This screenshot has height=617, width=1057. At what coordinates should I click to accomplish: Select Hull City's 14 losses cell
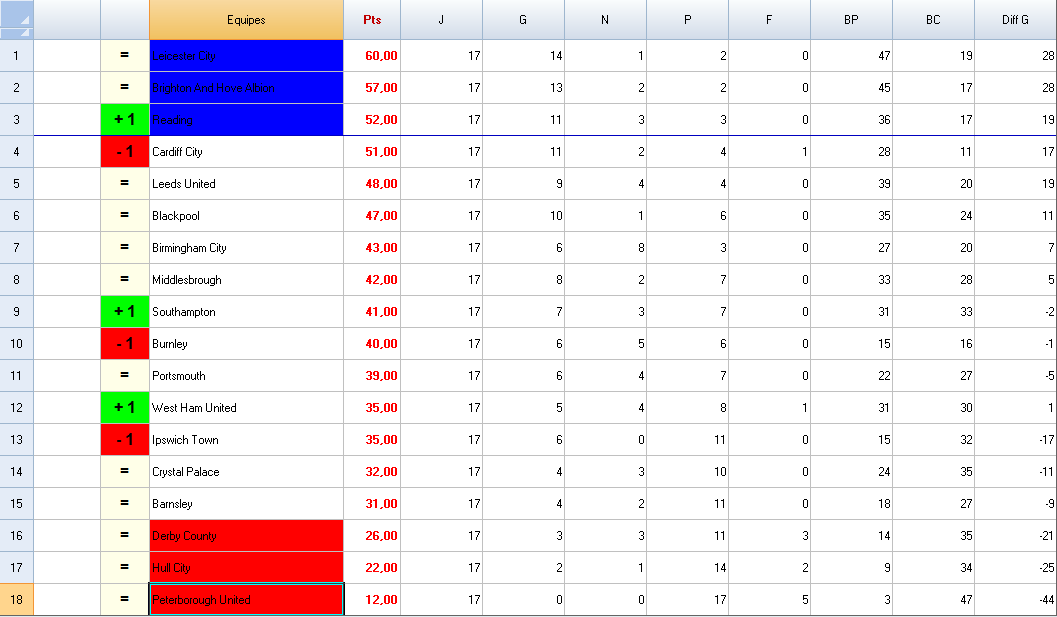coord(688,568)
